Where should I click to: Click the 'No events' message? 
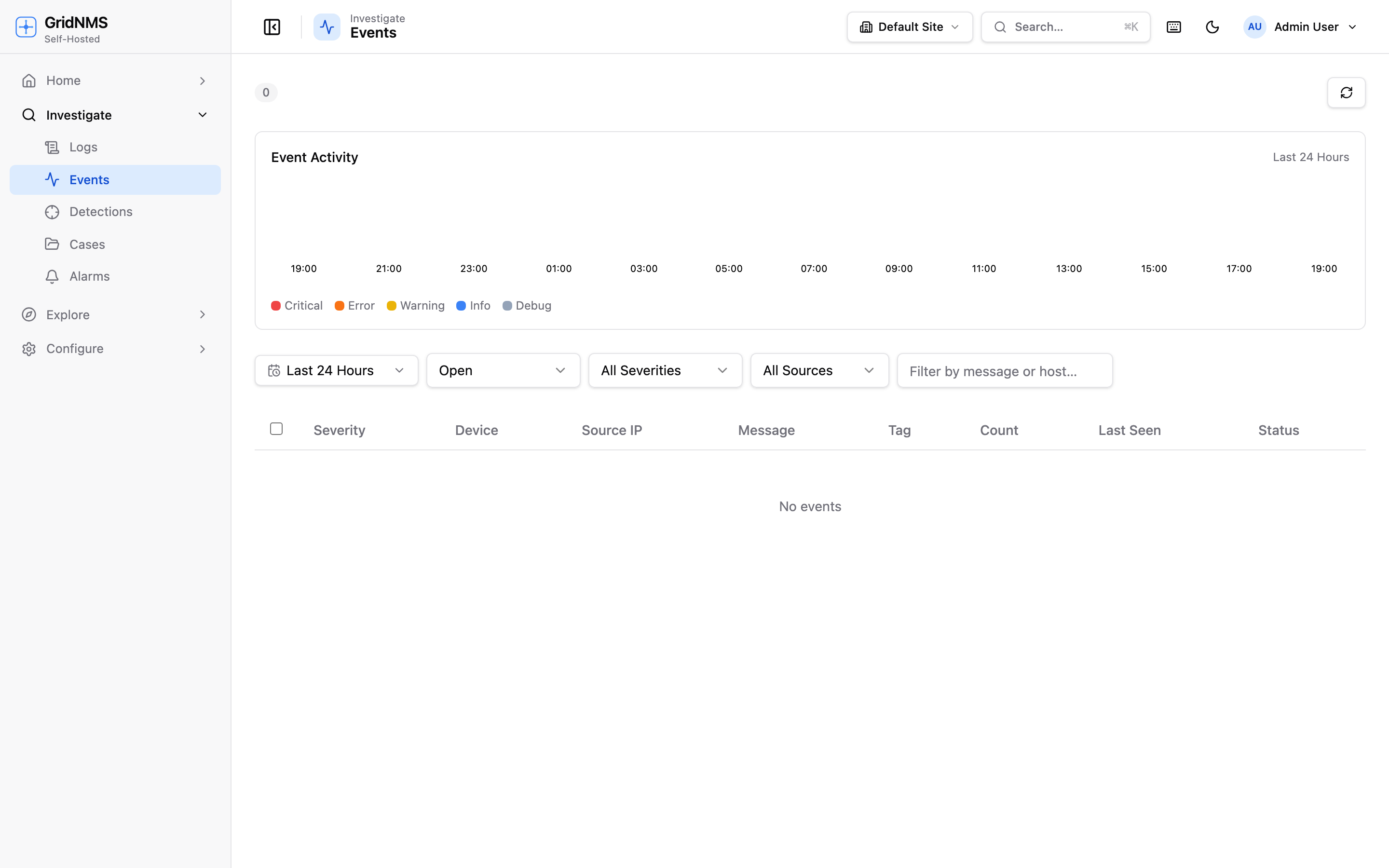[x=810, y=506]
